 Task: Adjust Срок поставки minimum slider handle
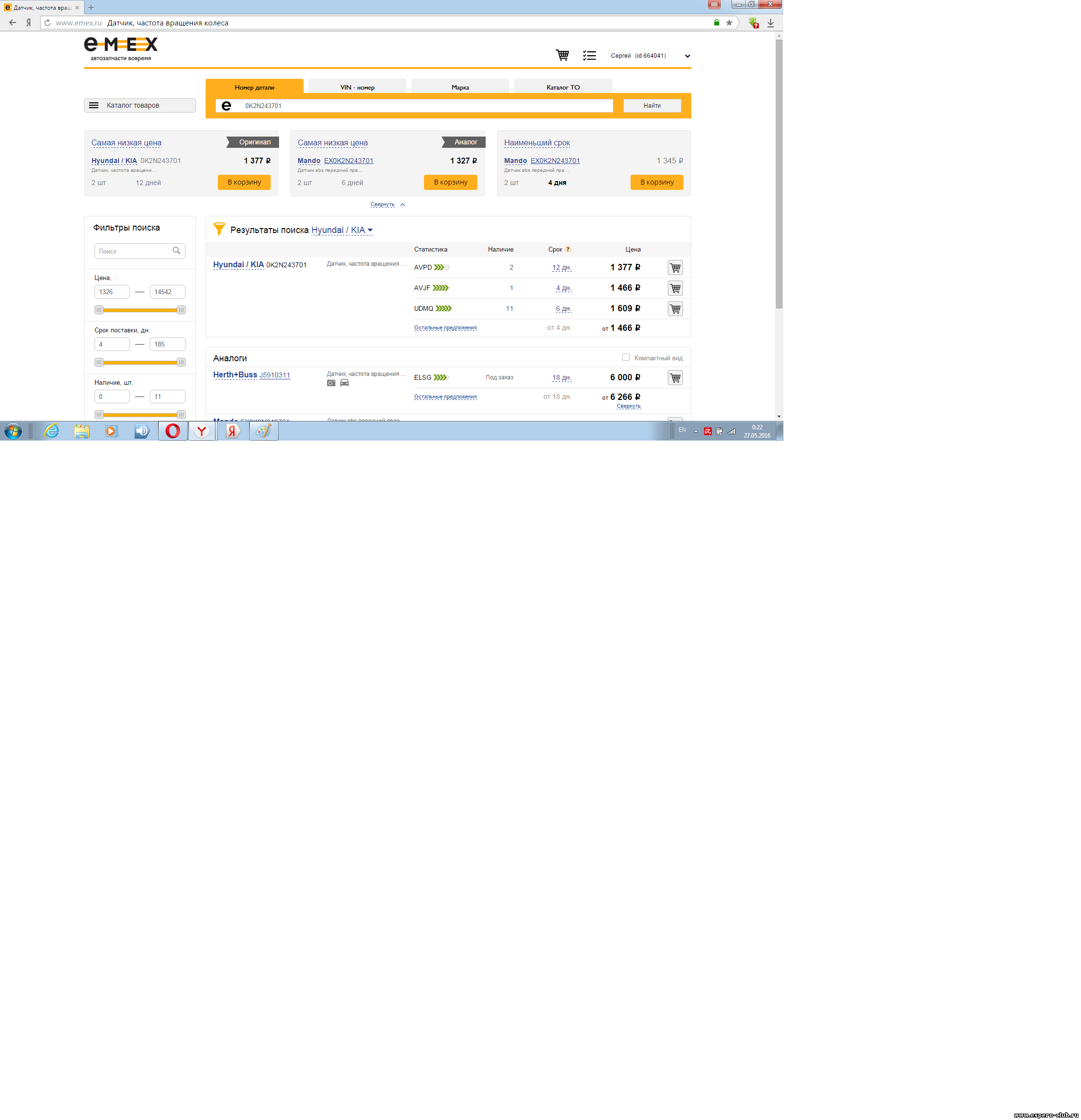coord(99,362)
